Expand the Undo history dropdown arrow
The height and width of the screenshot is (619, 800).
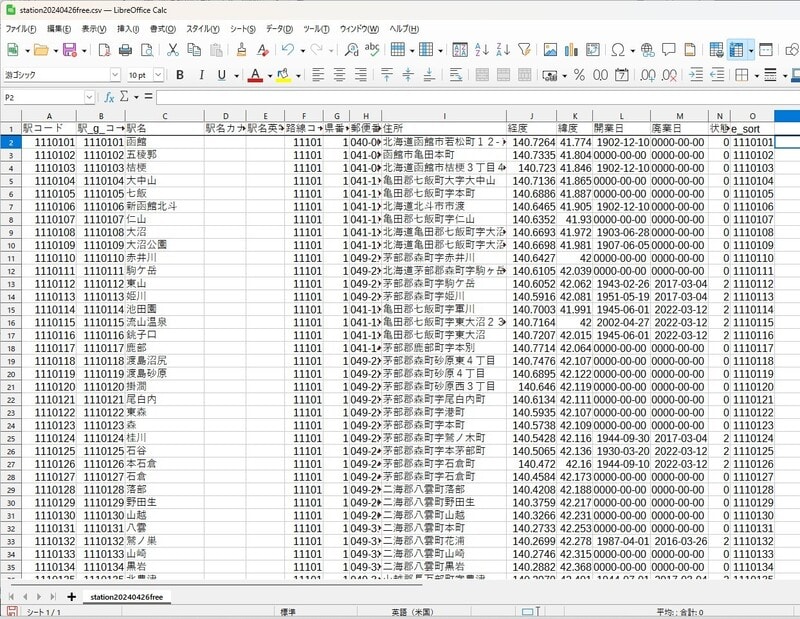[303, 50]
